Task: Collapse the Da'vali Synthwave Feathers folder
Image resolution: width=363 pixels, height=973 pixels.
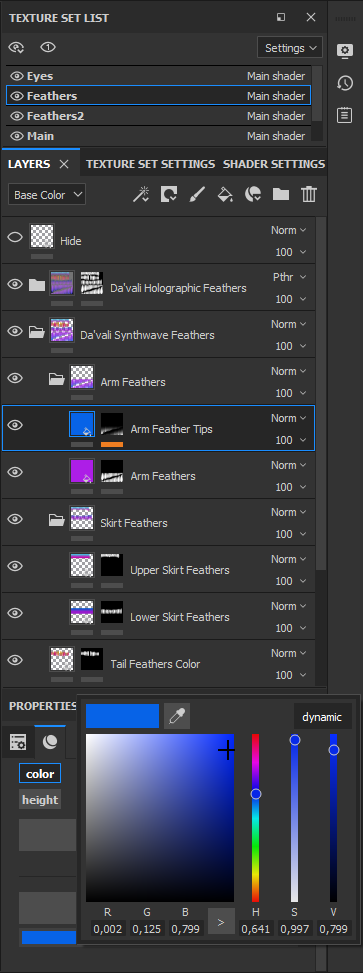Action: point(37,332)
